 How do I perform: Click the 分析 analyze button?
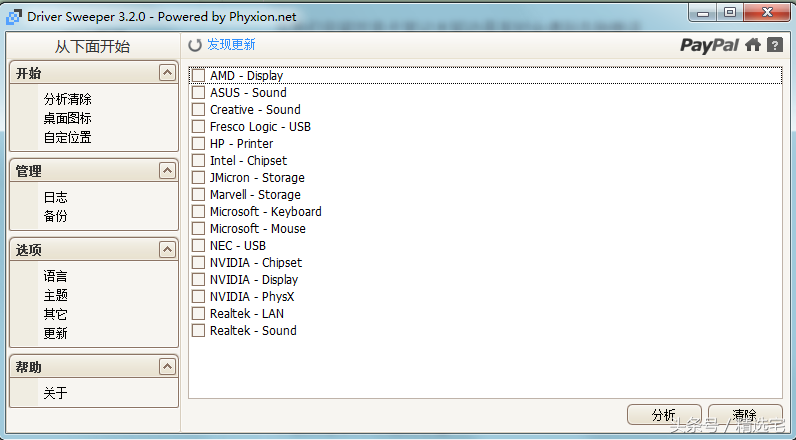point(664,415)
